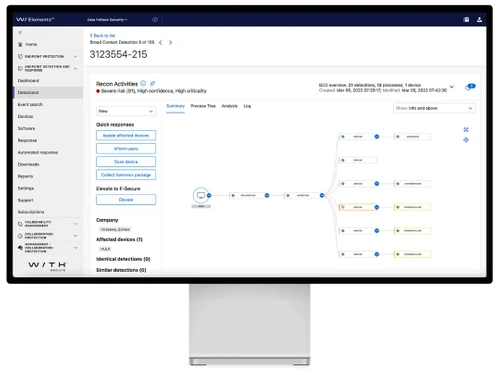
Task: Collapse Endpoint Detection and Response section
Action: coord(76,68)
